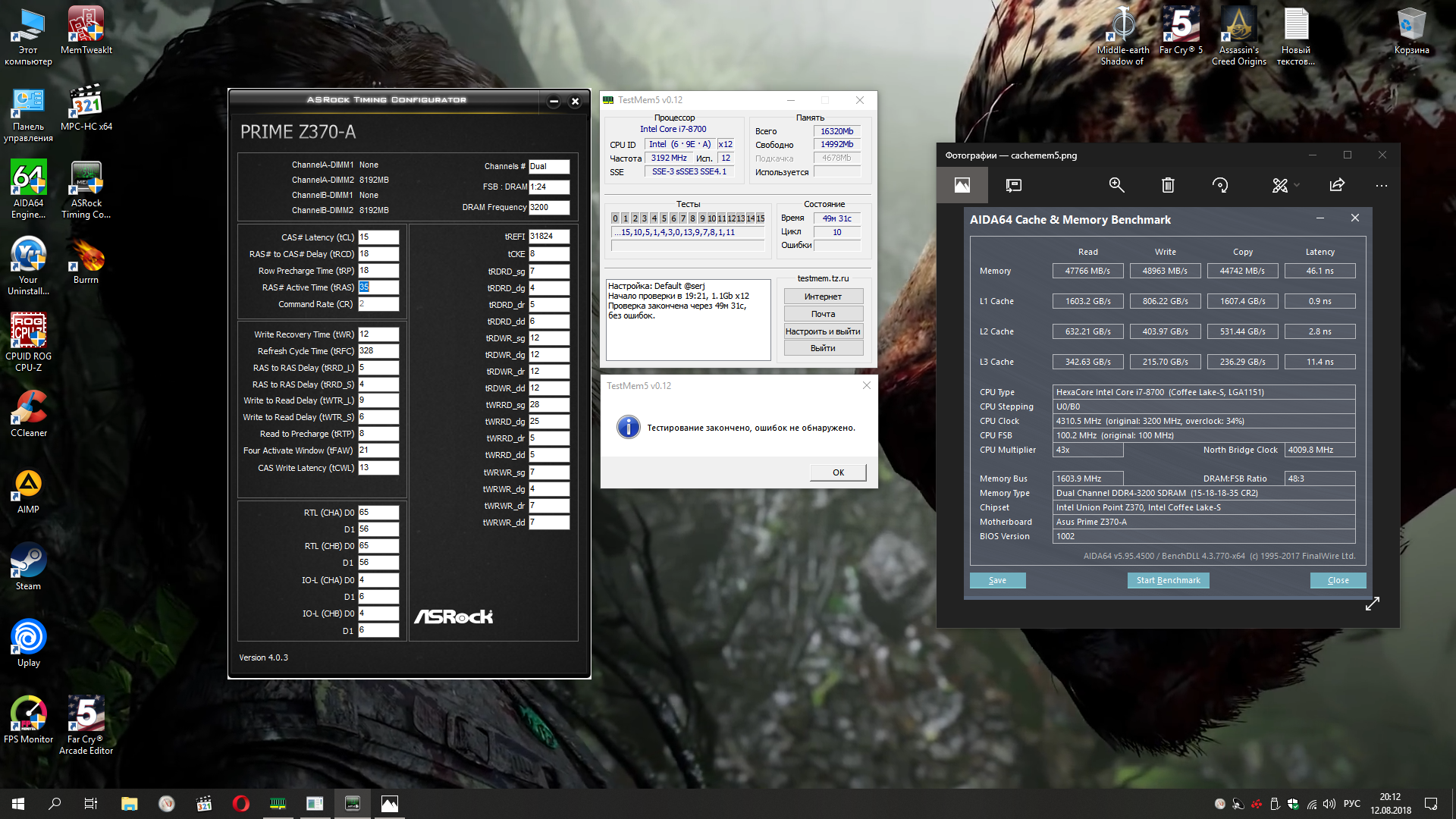Click Настроить и выйти in TestMem5
The width and height of the screenshot is (1456, 819).
(823, 331)
